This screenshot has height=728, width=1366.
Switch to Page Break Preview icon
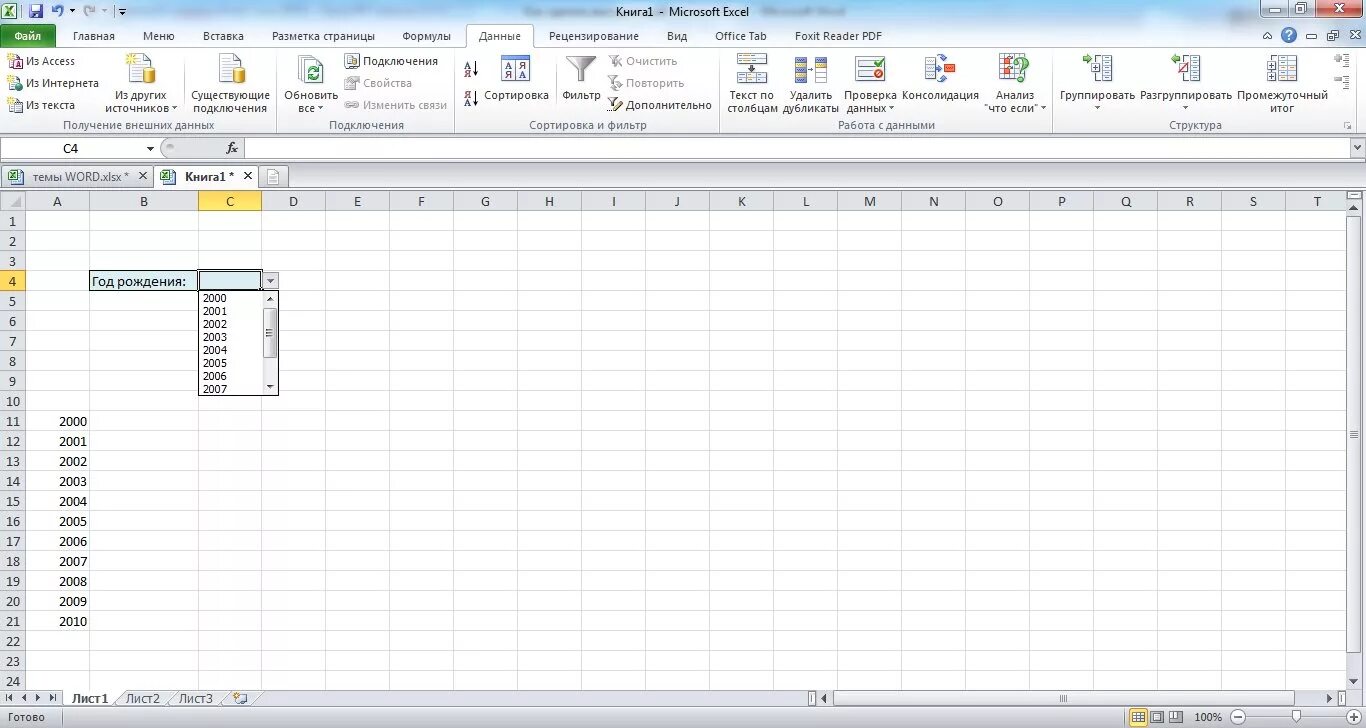click(x=1178, y=717)
